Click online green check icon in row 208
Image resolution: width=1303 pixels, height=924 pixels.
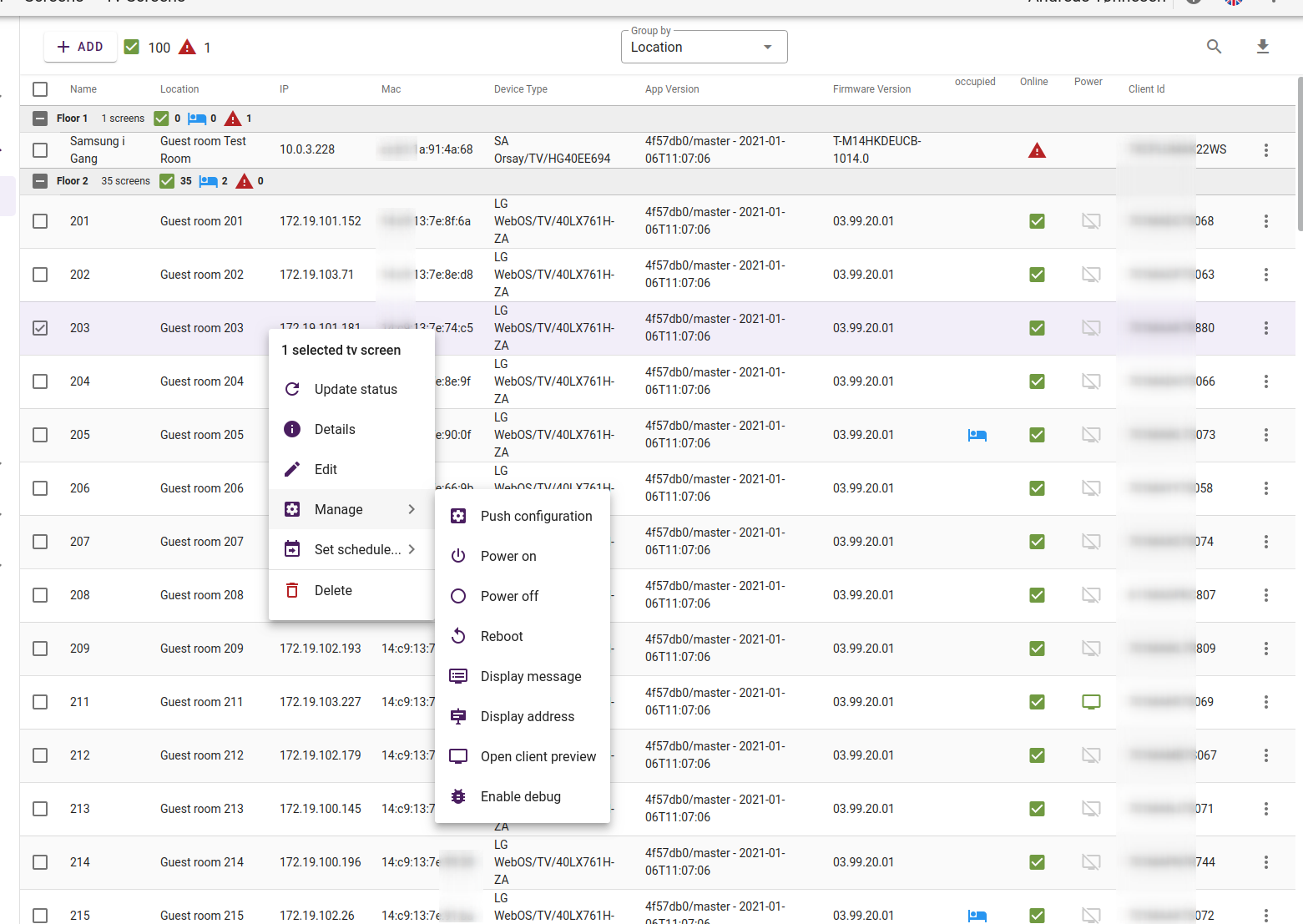(x=1037, y=595)
